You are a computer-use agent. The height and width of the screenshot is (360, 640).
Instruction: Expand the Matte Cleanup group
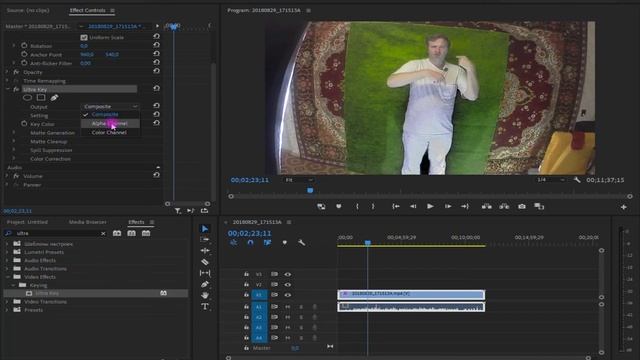point(14,141)
